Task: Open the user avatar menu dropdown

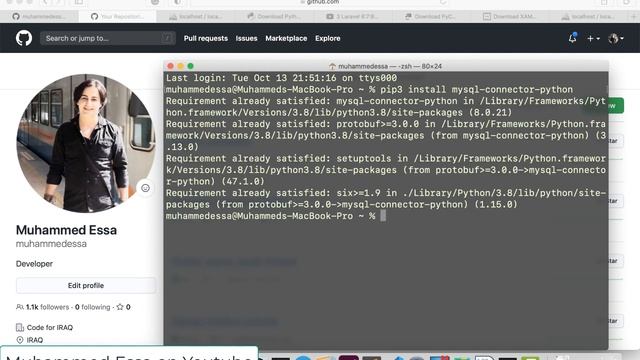Action: pyautogui.click(x=616, y=38)
